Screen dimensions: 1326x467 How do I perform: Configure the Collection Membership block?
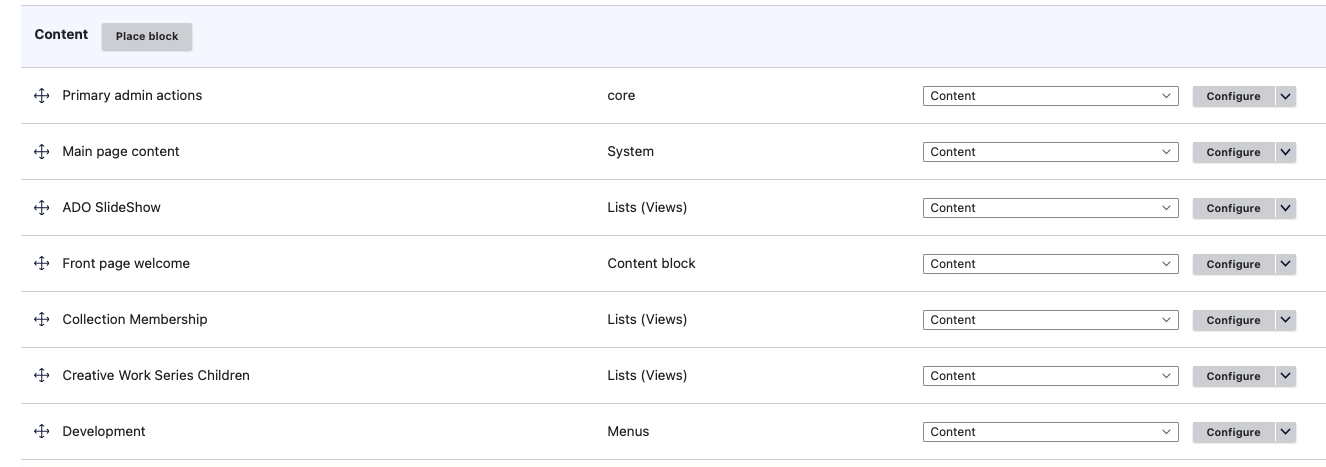click(x=1233, y=320)
